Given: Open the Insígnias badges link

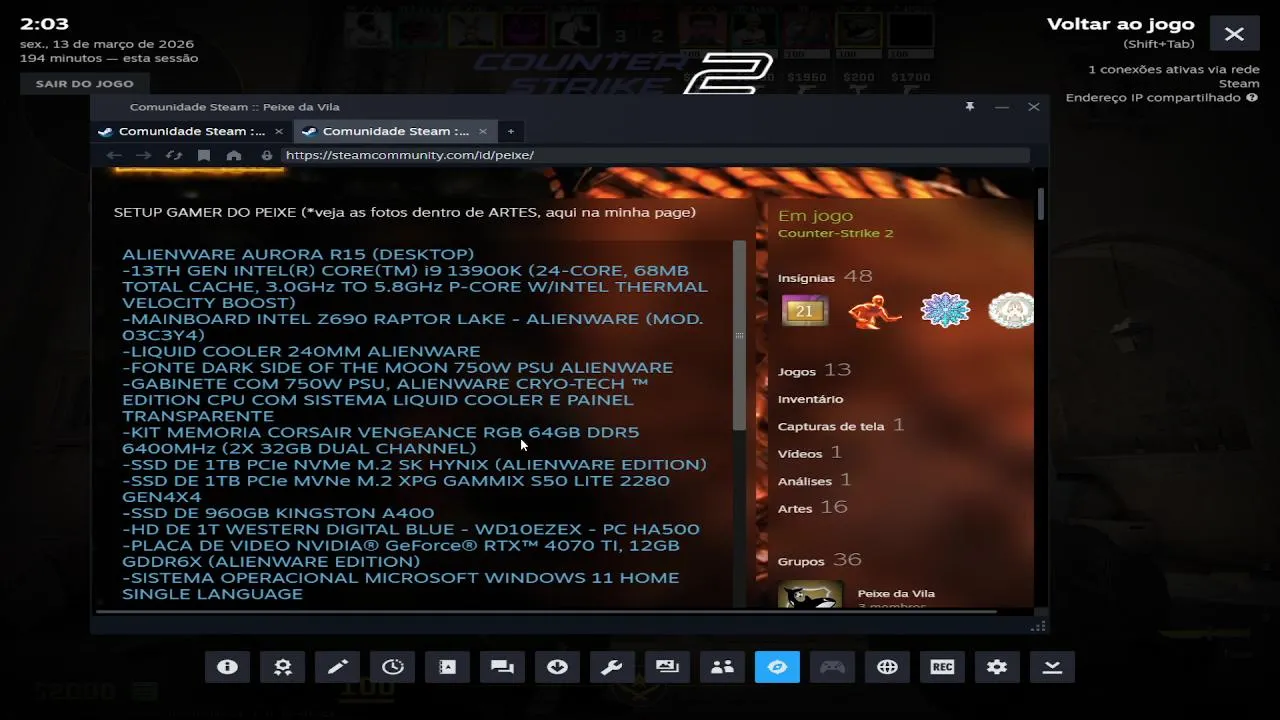Looking at the screenshot, I should (806, 277).
